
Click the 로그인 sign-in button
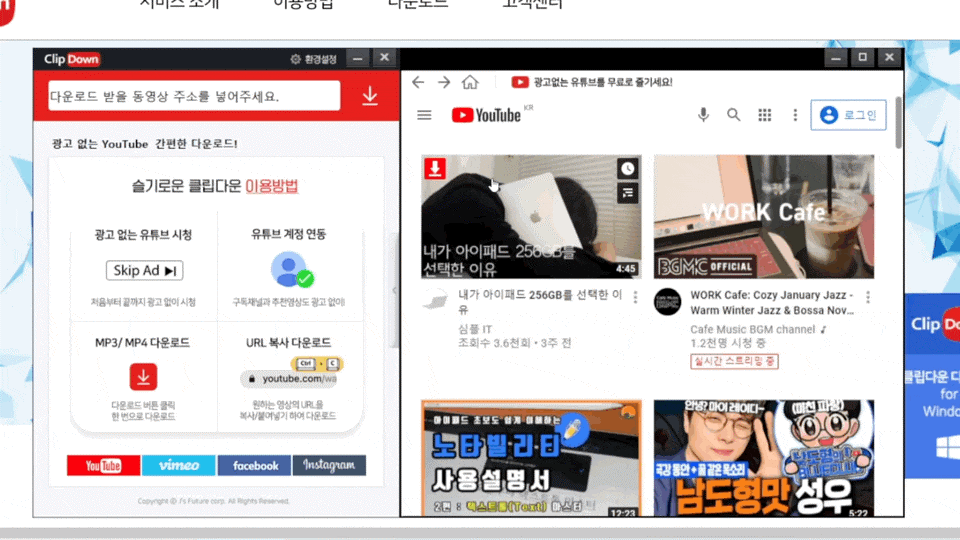coord(849,114)
